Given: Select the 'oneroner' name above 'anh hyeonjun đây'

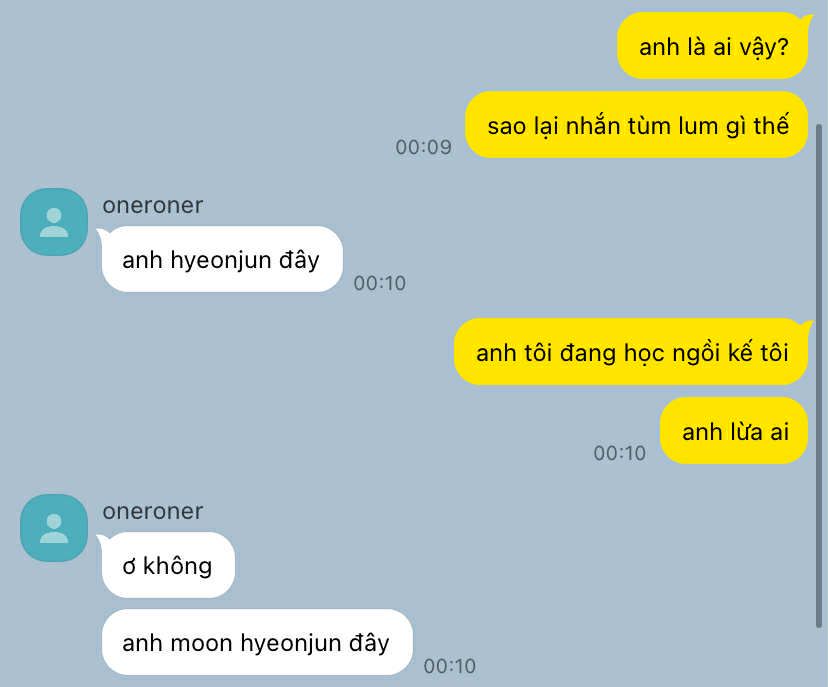Looking at the screenshot, I should click(x=153, y=205).
